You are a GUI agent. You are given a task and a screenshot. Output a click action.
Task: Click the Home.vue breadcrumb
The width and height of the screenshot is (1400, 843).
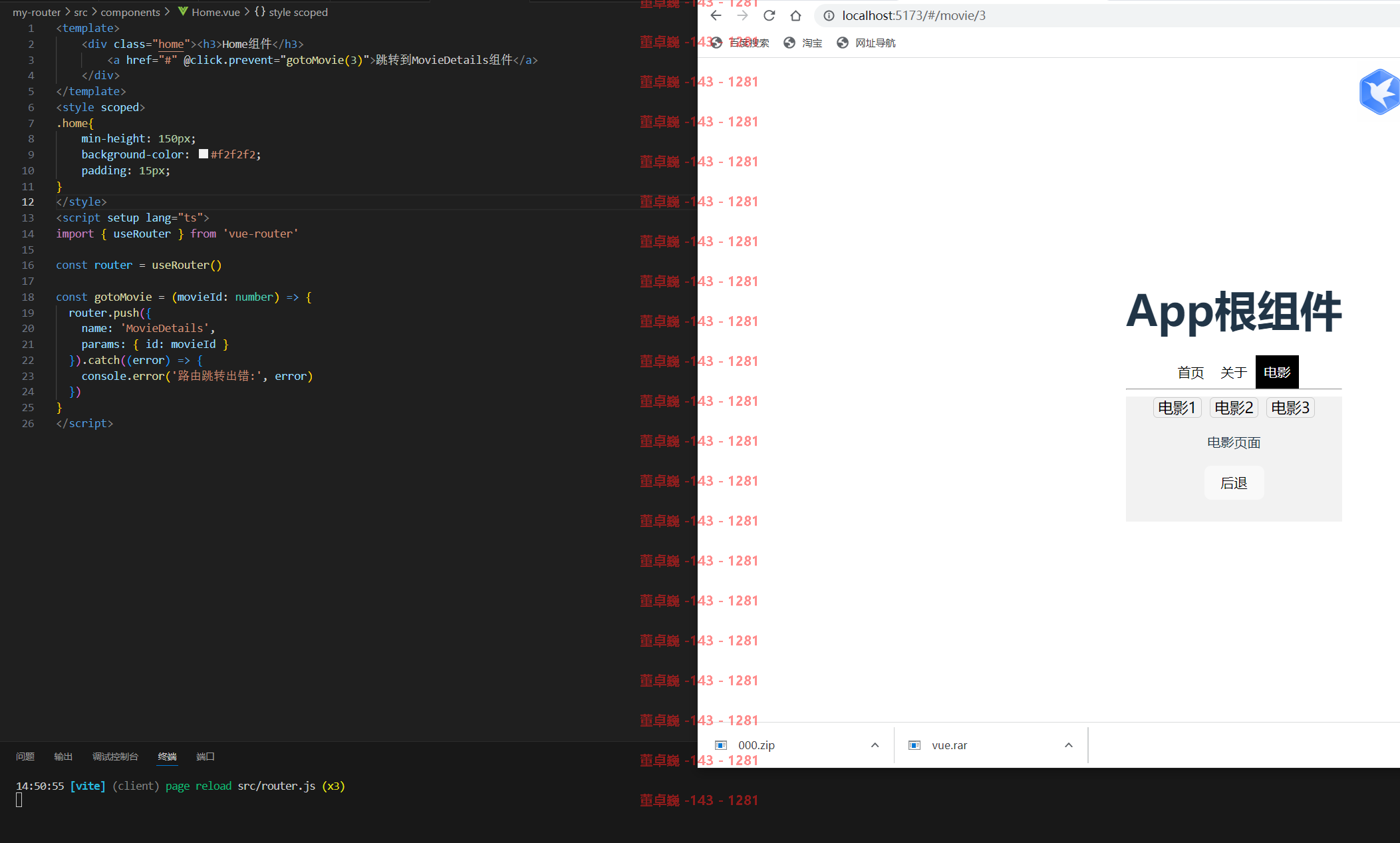click(x=210, y=12)
